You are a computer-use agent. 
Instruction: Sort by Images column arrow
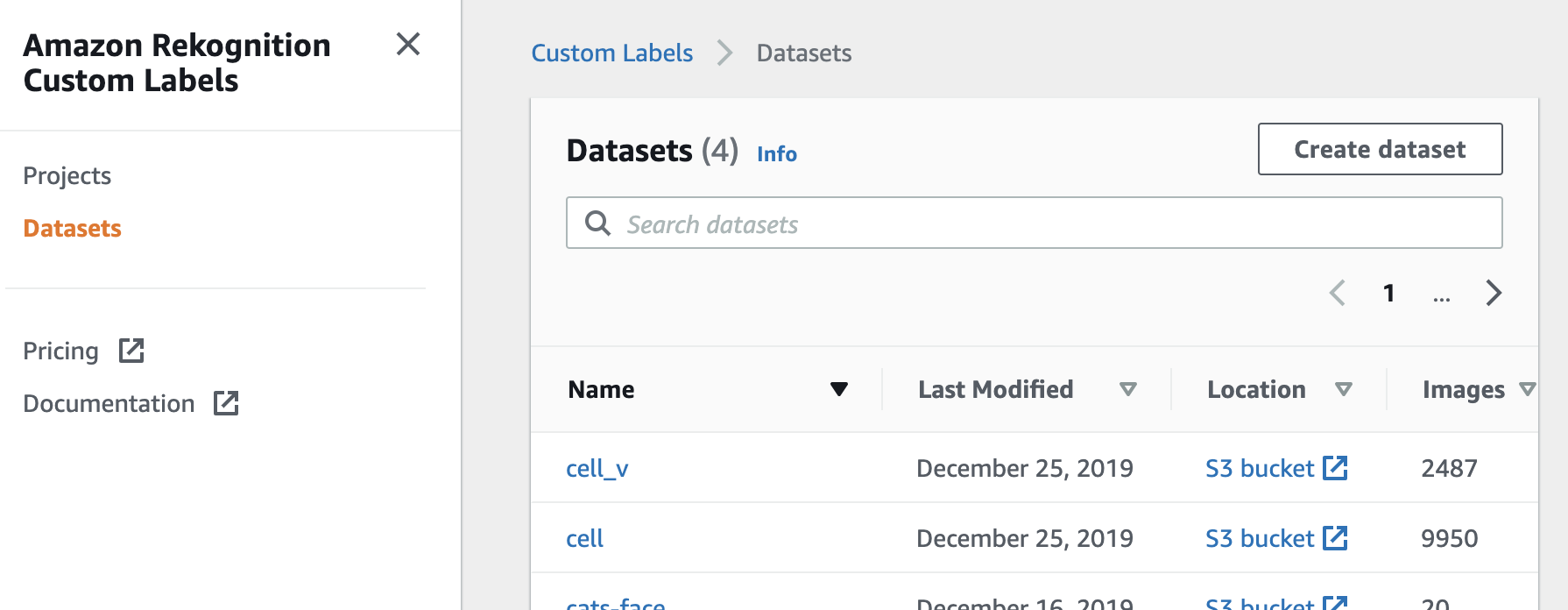(1527, 389)
